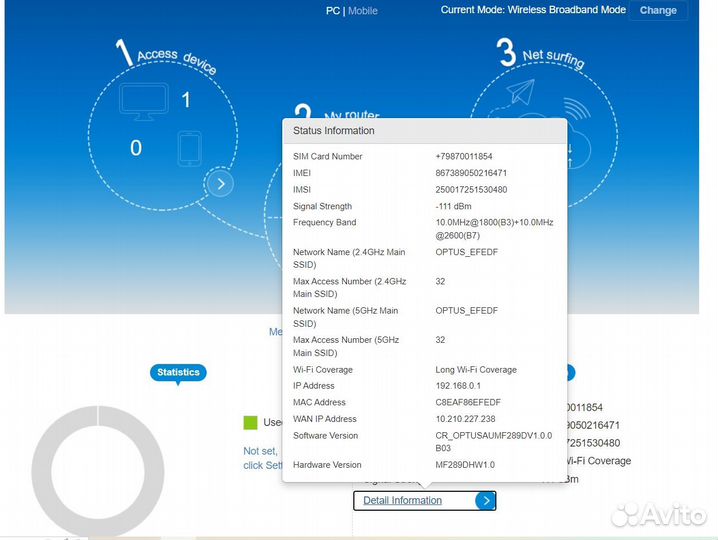The width and height of the screenshot is (718, 540).
Task: Click the mobile phone device icon
Action: [x=190, y=149]
